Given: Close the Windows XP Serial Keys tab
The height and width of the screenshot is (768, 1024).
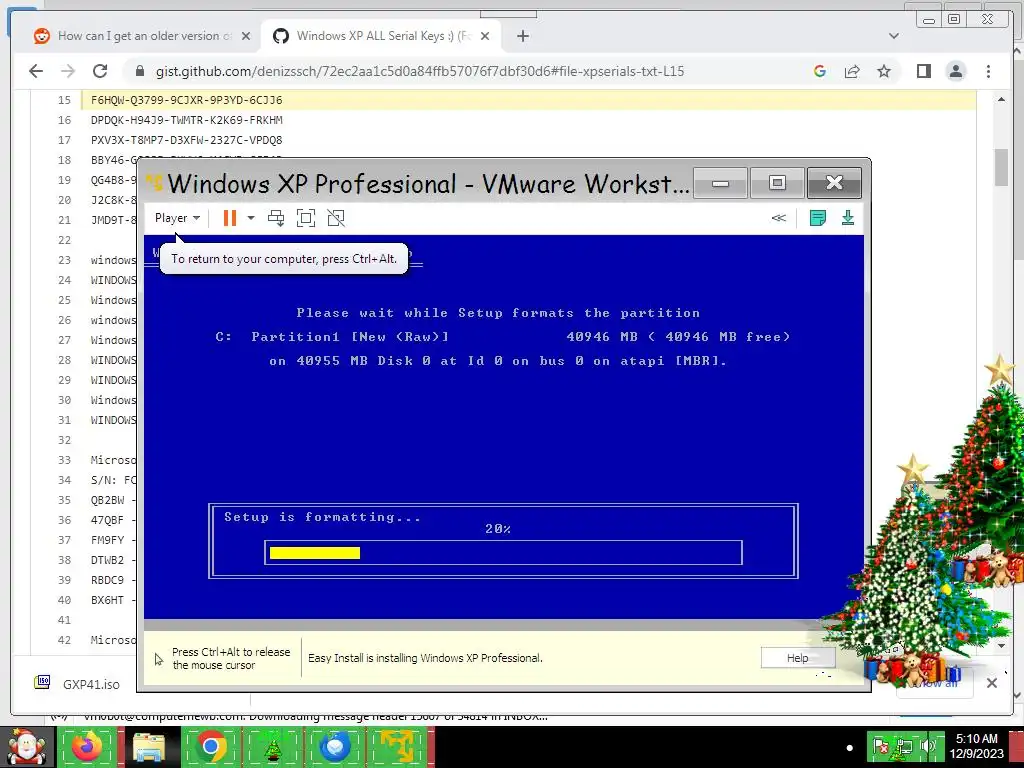Looking at the screenshot, I should (x=485, y=36).
